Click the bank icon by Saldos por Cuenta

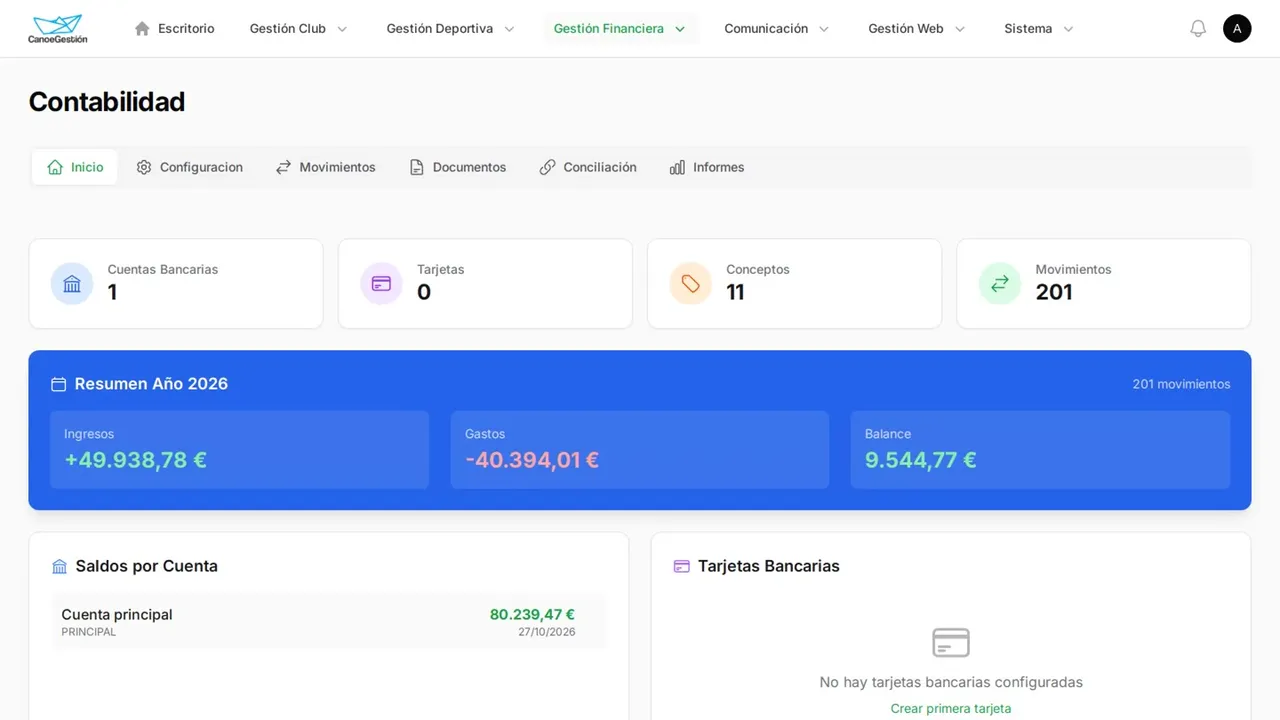[59, 566]
